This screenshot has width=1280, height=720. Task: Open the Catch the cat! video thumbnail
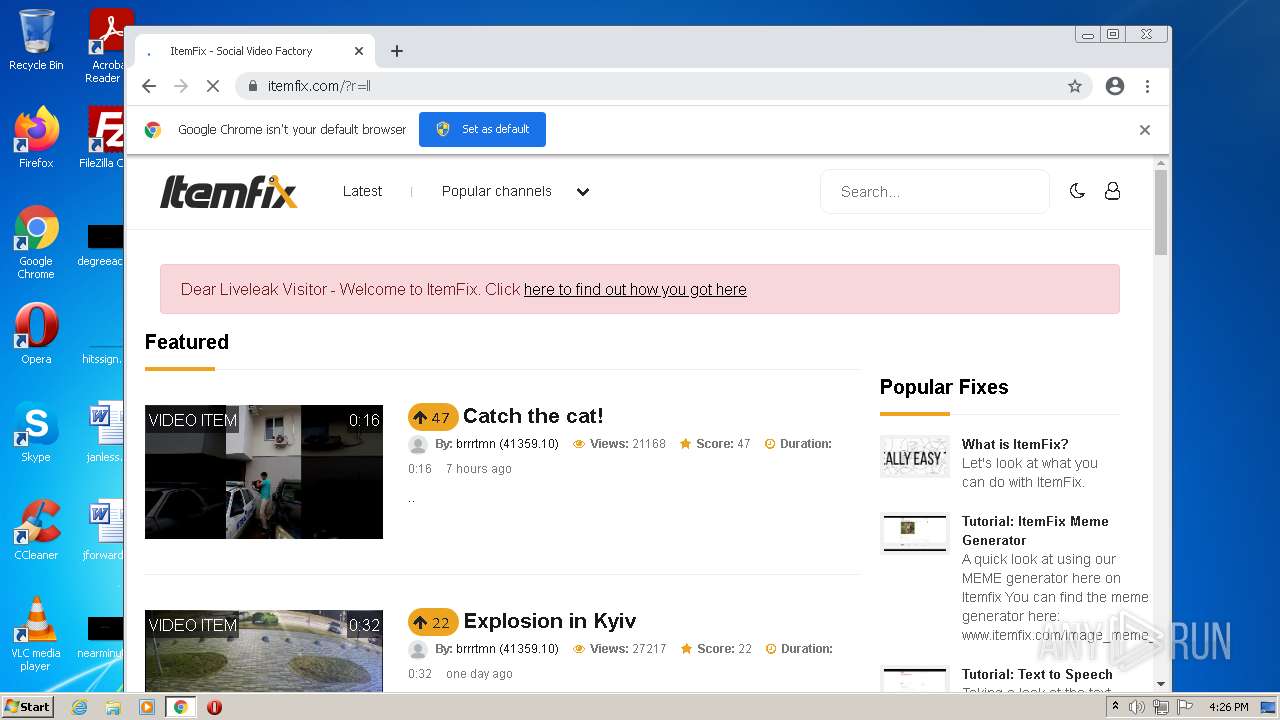[264, 472]
